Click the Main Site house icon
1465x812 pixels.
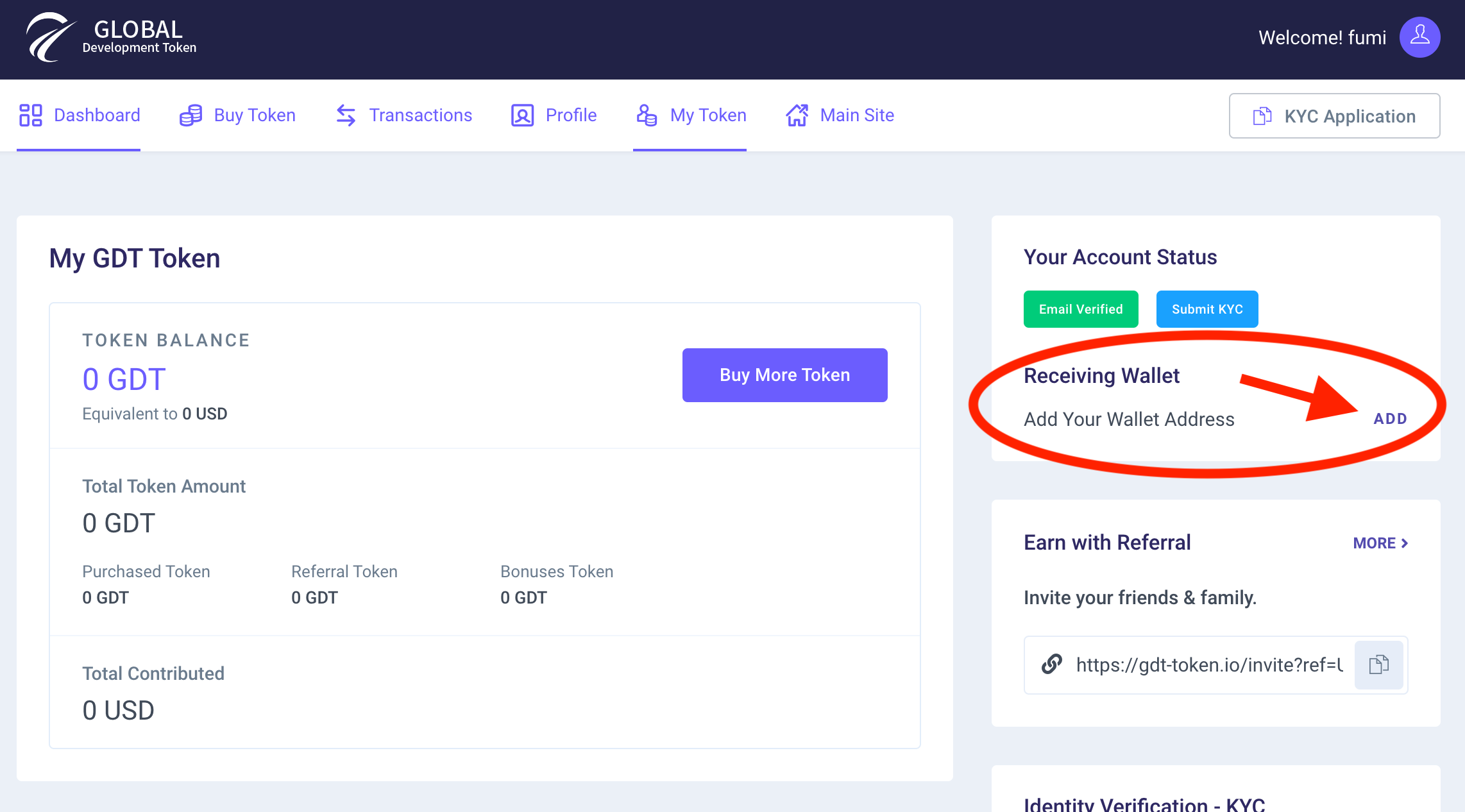pyautogui.click(x=797, y=115)
